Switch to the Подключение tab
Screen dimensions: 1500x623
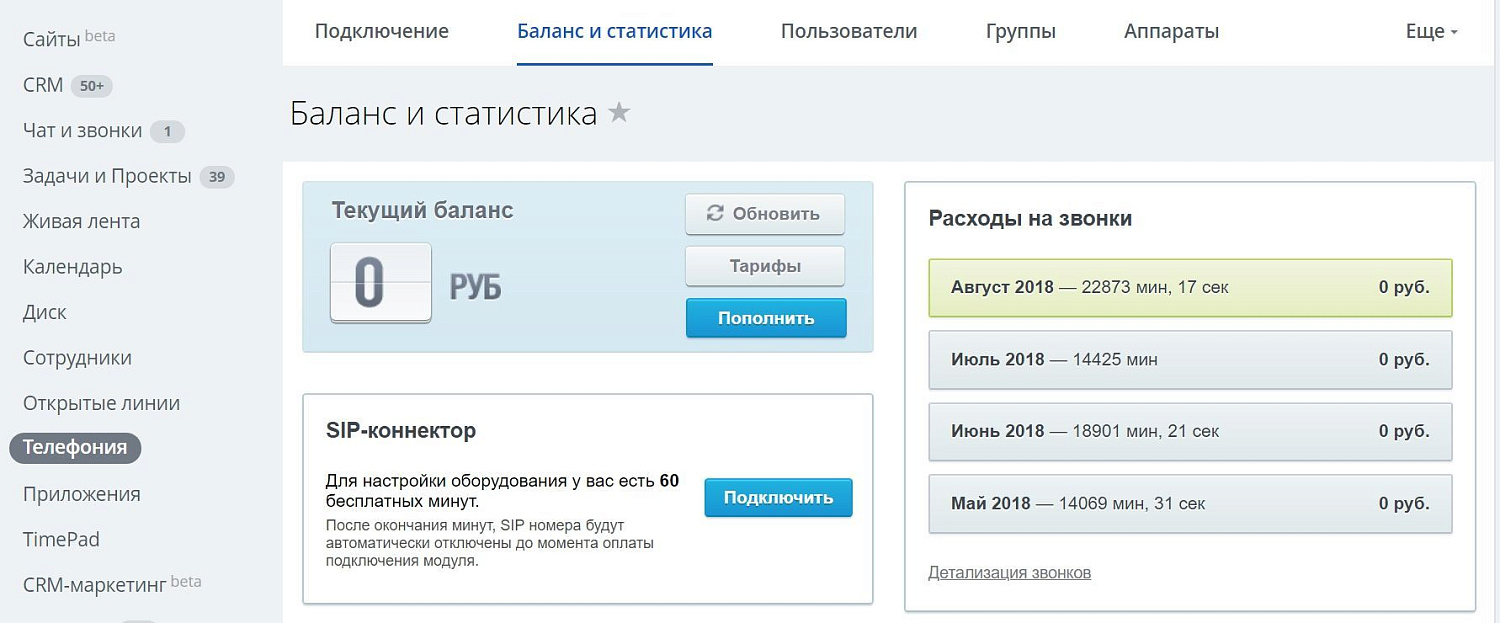pyautogui.click(x=380, y=31)
